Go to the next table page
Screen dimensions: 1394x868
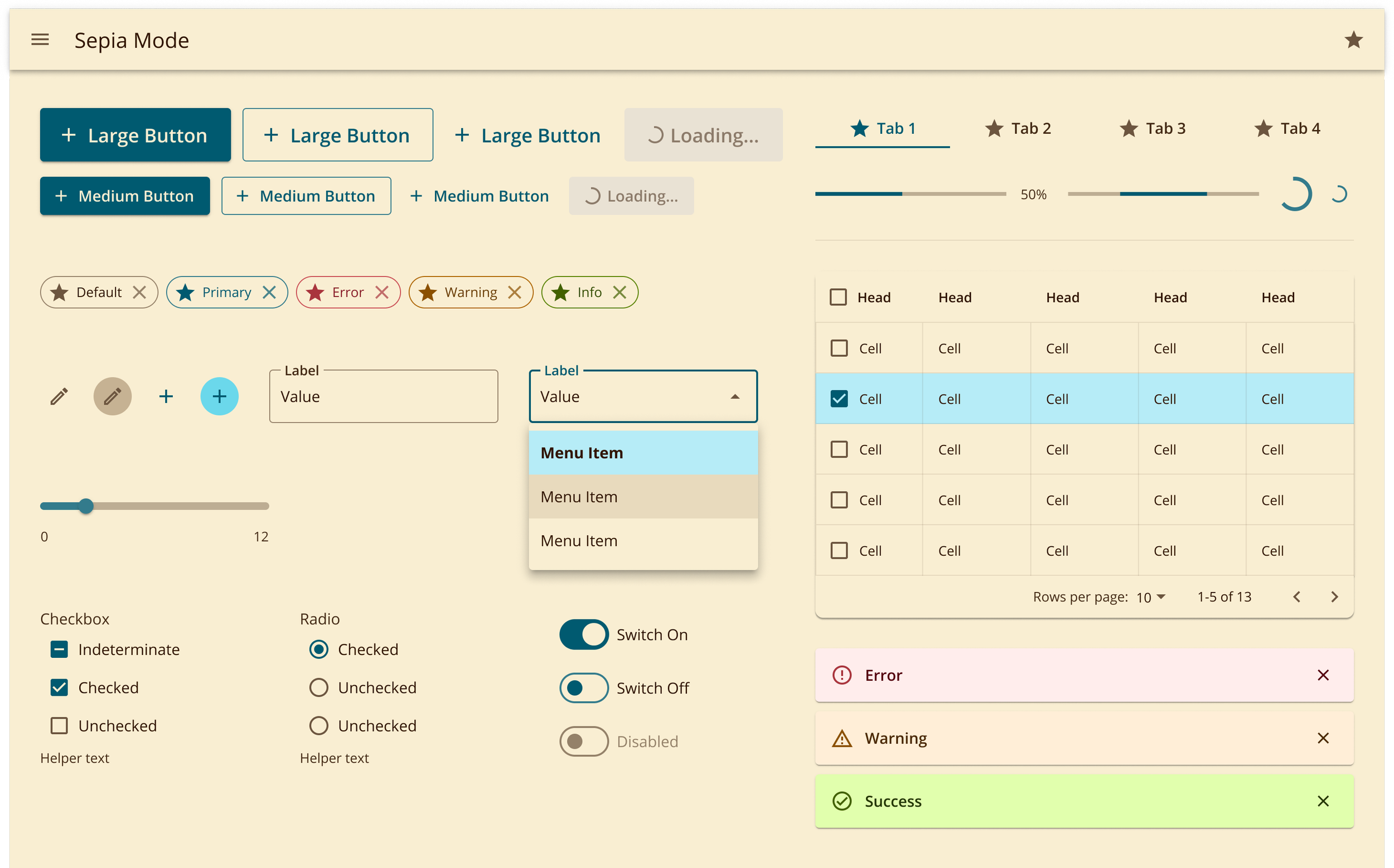(x=1334, y=597)
